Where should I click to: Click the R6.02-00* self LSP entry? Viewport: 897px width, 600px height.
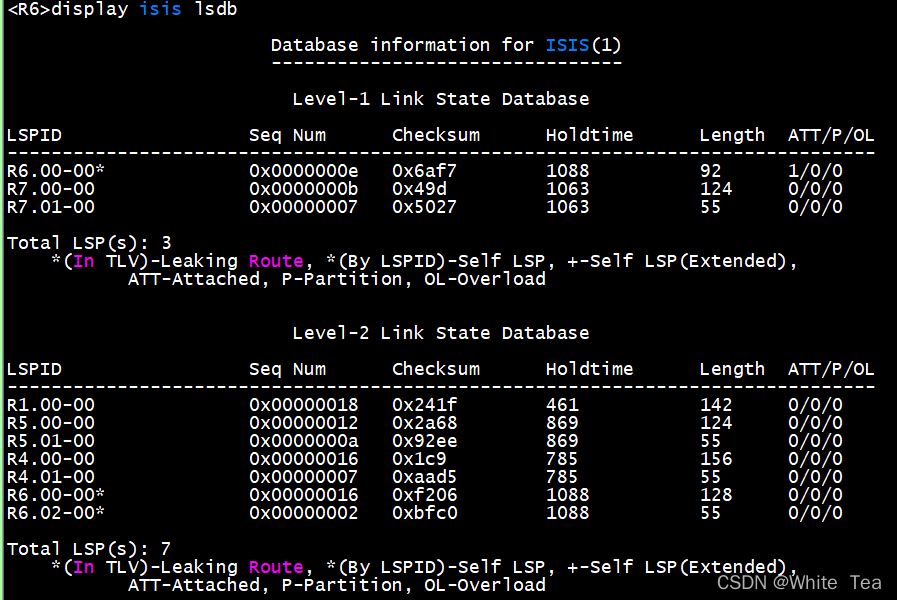[x=56, y=513]
